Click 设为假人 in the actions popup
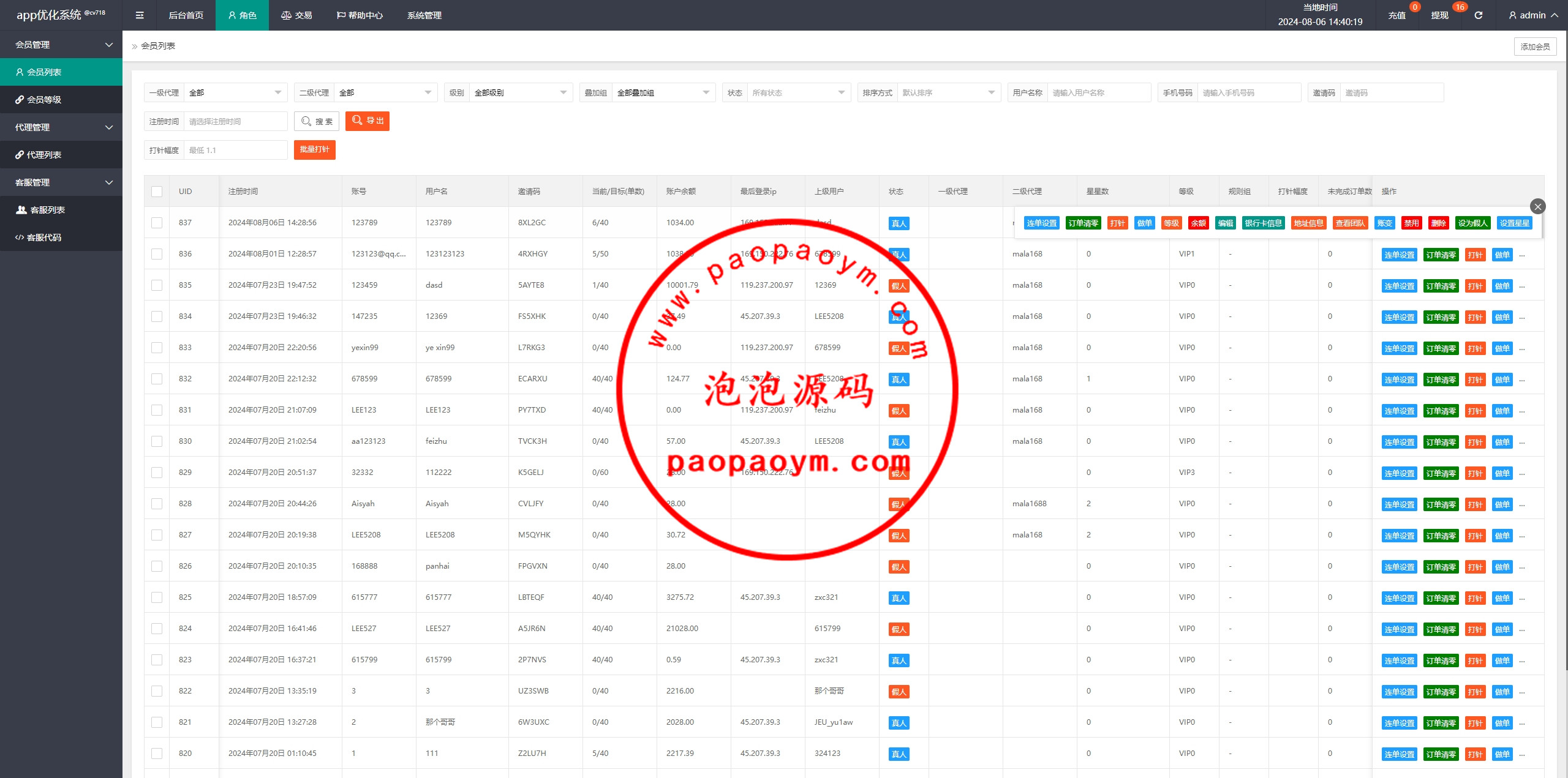The height and width of the screenshot is (778, 1568). tap(1472, 223)
